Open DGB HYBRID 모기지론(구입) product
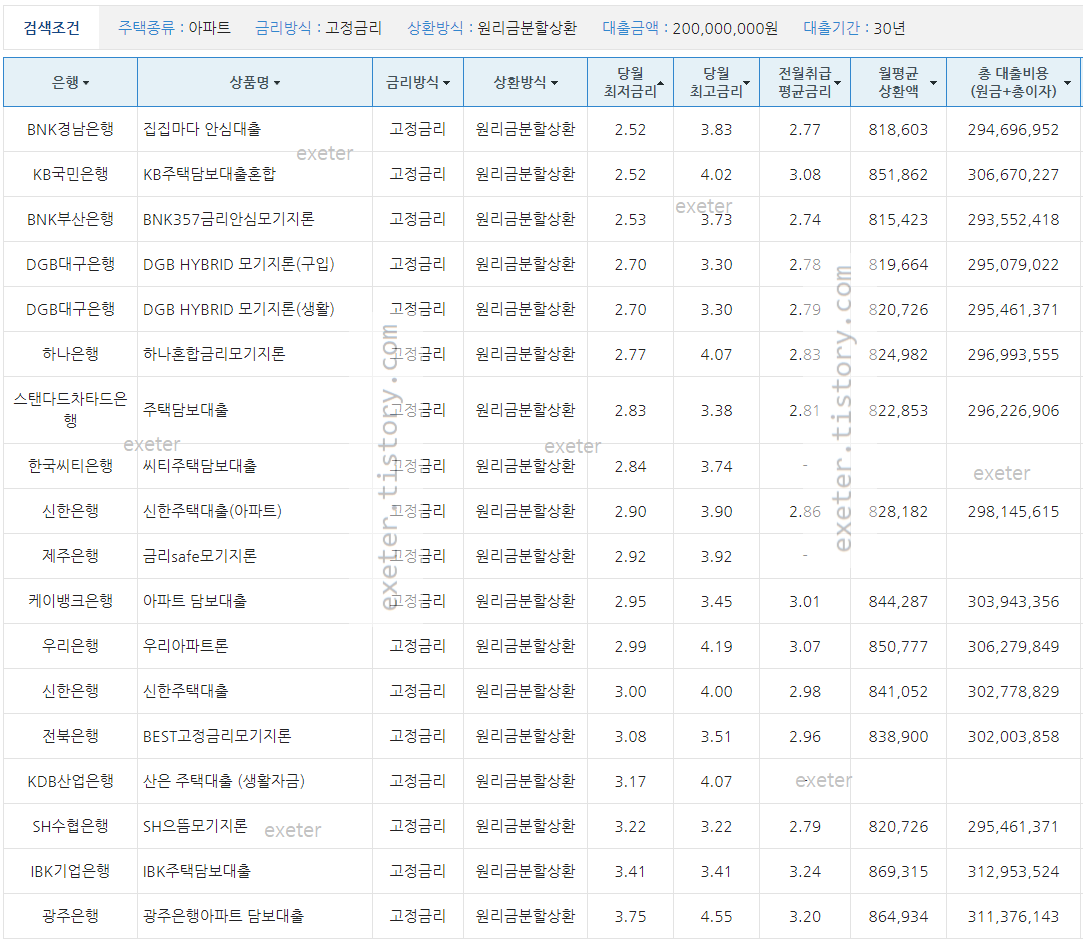1083x941 pixels. click(x=239, y=264)
